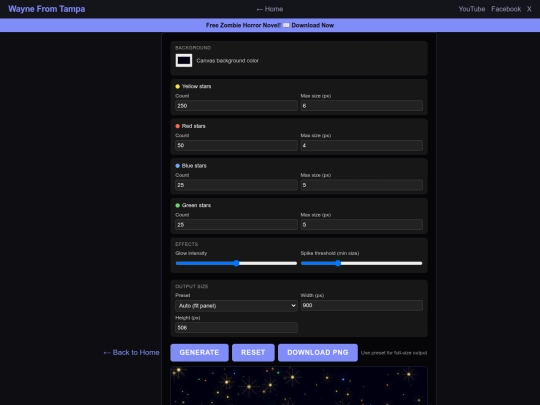Open the canvas background color picker
The height and width of the screenshot is (405, 540).
tap(184, 61)
